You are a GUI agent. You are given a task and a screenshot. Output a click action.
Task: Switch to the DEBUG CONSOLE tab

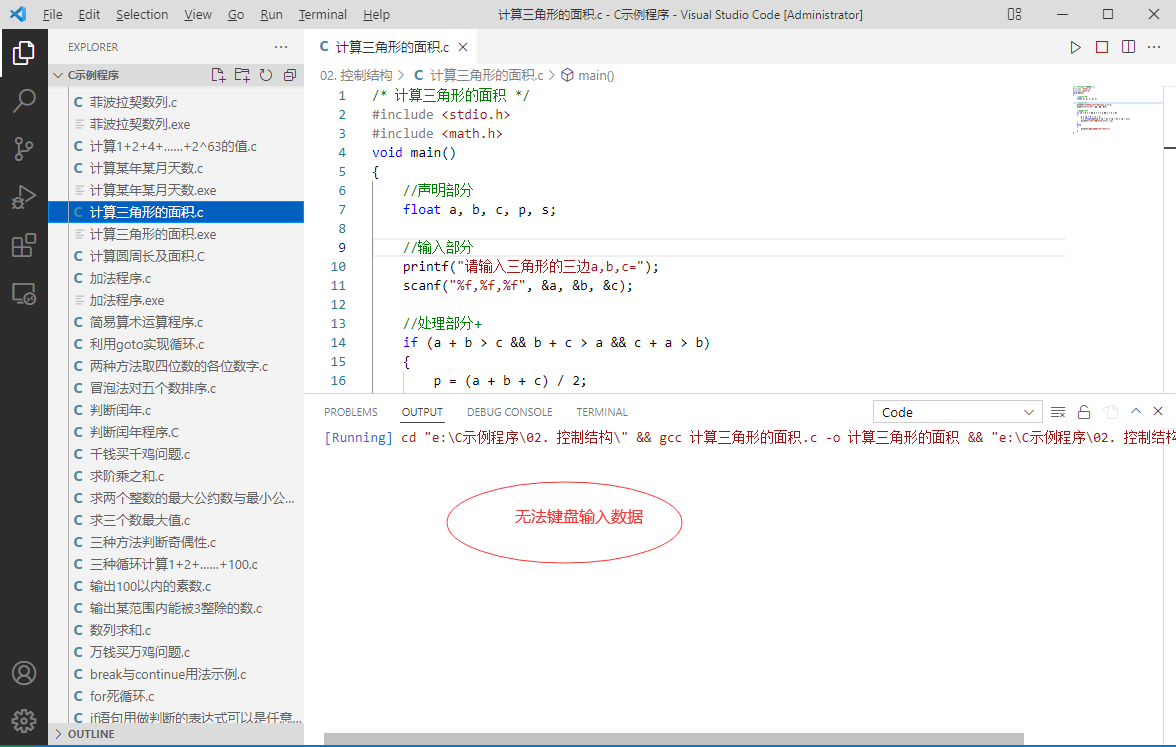[509, 411]
